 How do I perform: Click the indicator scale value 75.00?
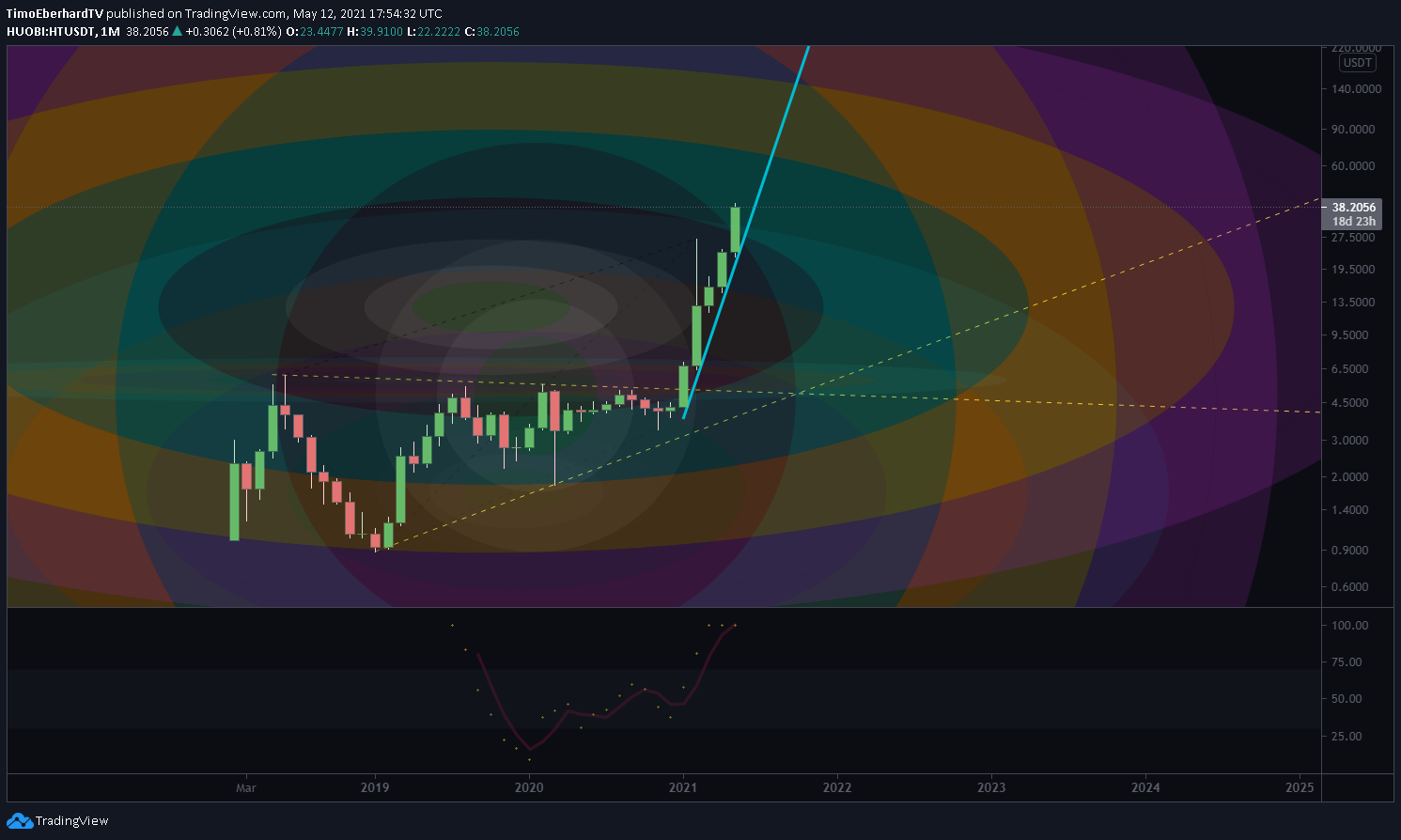[x=1347, y=662]
